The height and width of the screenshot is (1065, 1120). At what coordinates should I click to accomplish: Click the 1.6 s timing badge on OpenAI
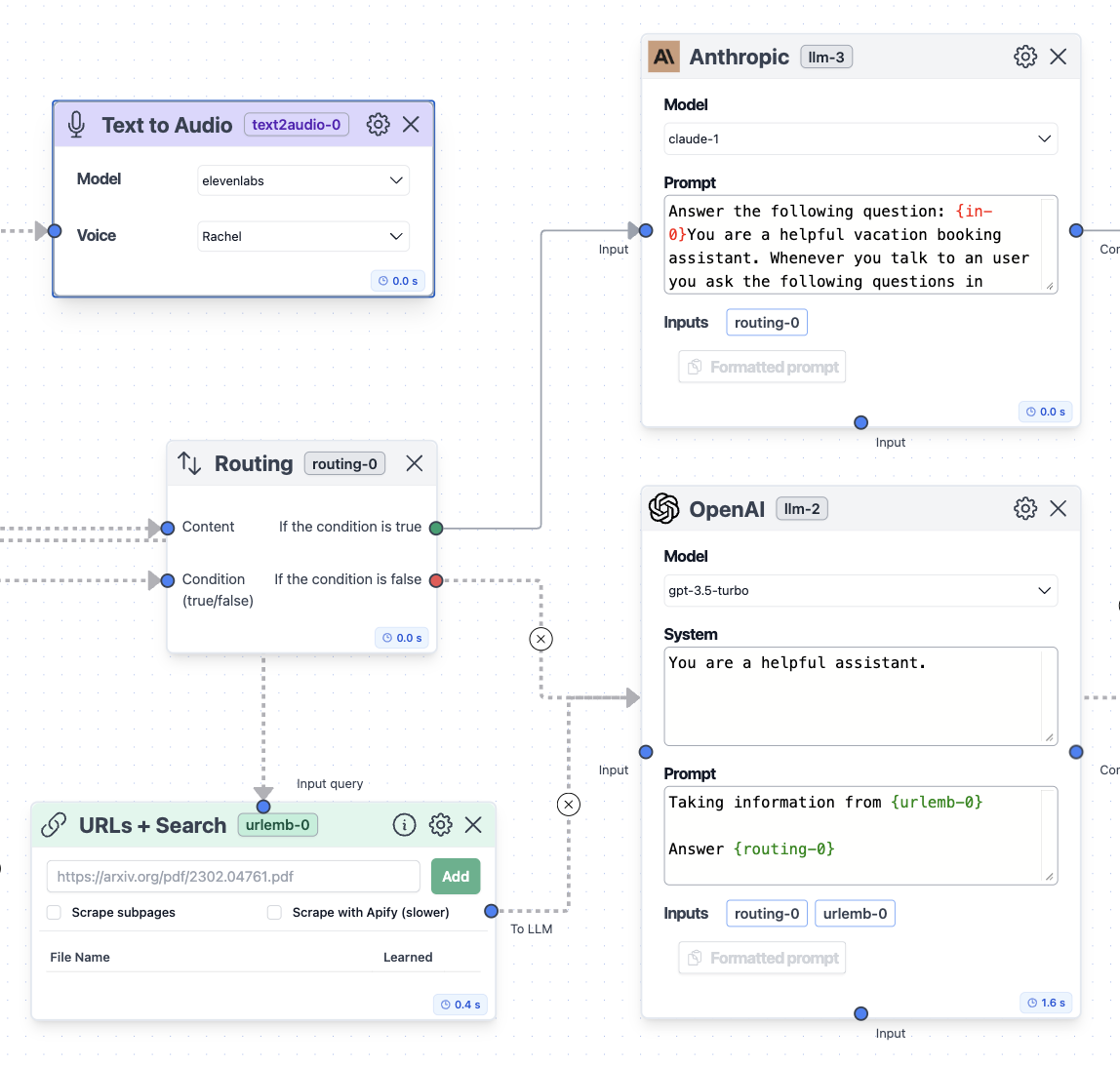[1046, 1003]
